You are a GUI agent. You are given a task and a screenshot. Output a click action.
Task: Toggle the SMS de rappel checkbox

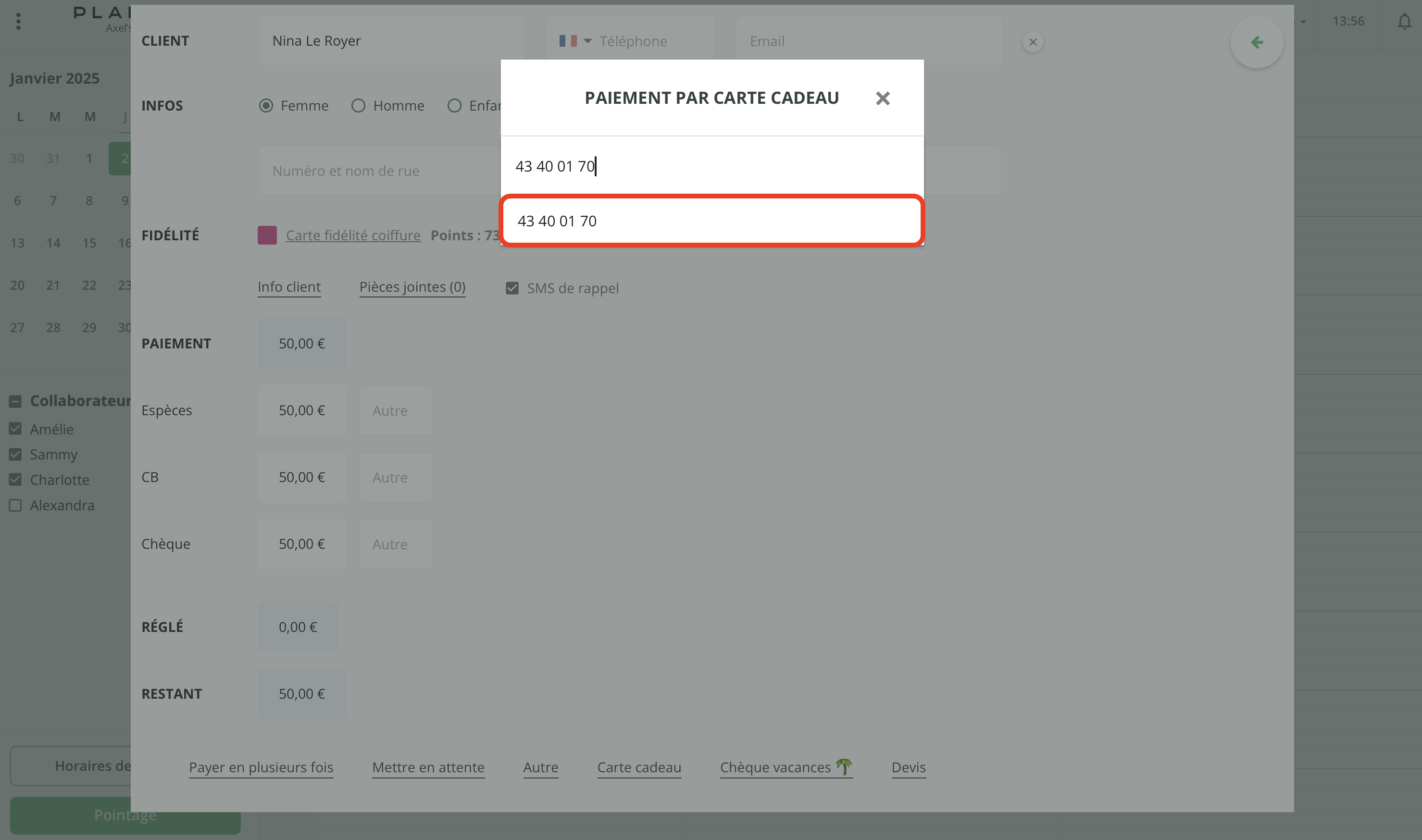pos(512,289)
